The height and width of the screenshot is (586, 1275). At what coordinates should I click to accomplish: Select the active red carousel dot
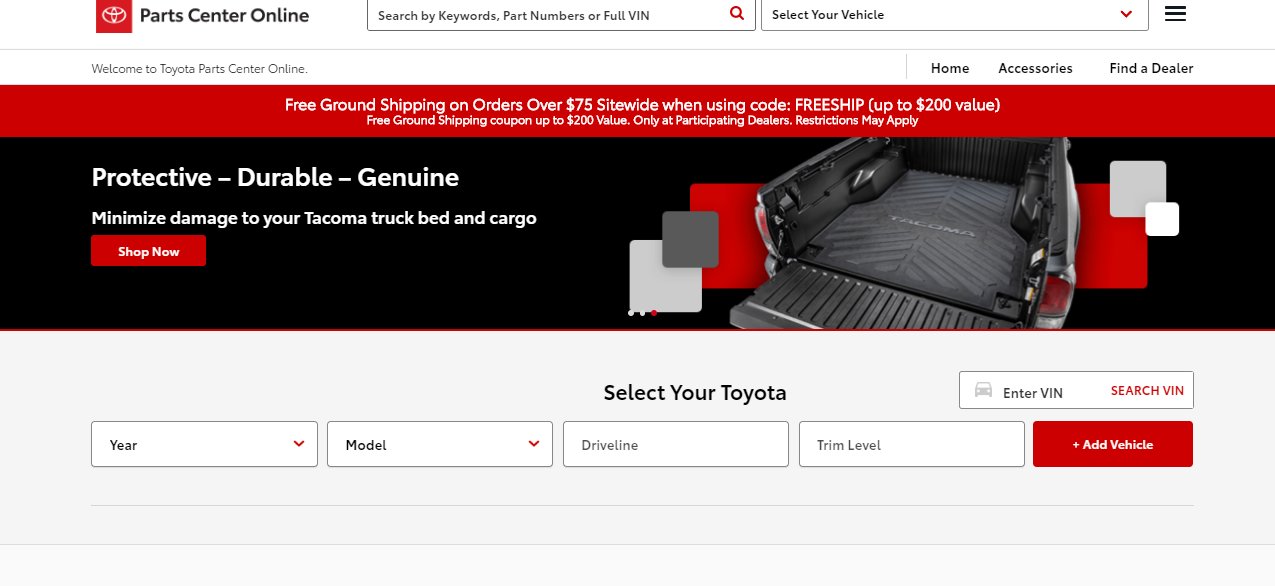(x=654, y=313)
